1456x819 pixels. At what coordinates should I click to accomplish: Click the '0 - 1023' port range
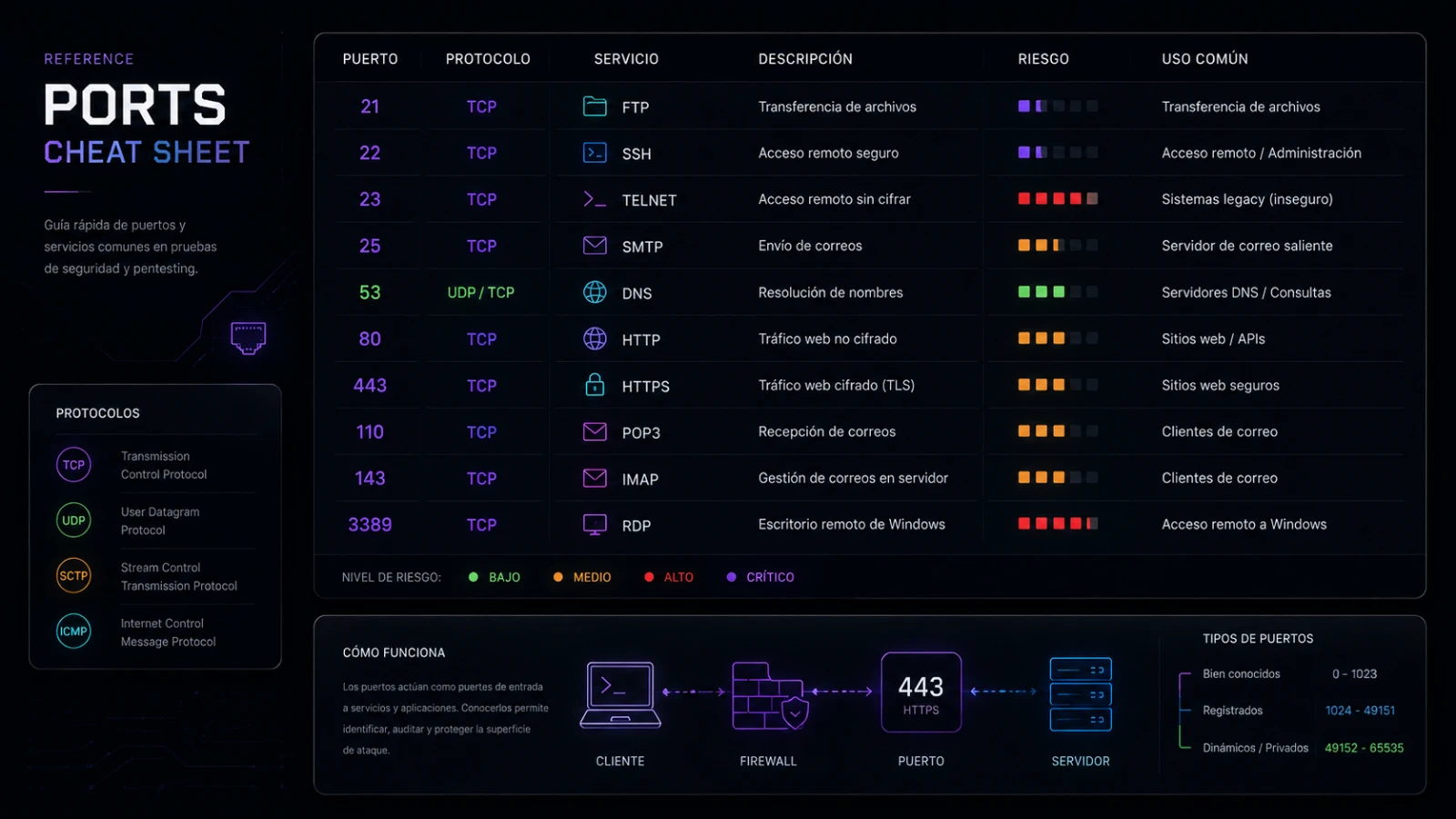[x=1354, y=673]
